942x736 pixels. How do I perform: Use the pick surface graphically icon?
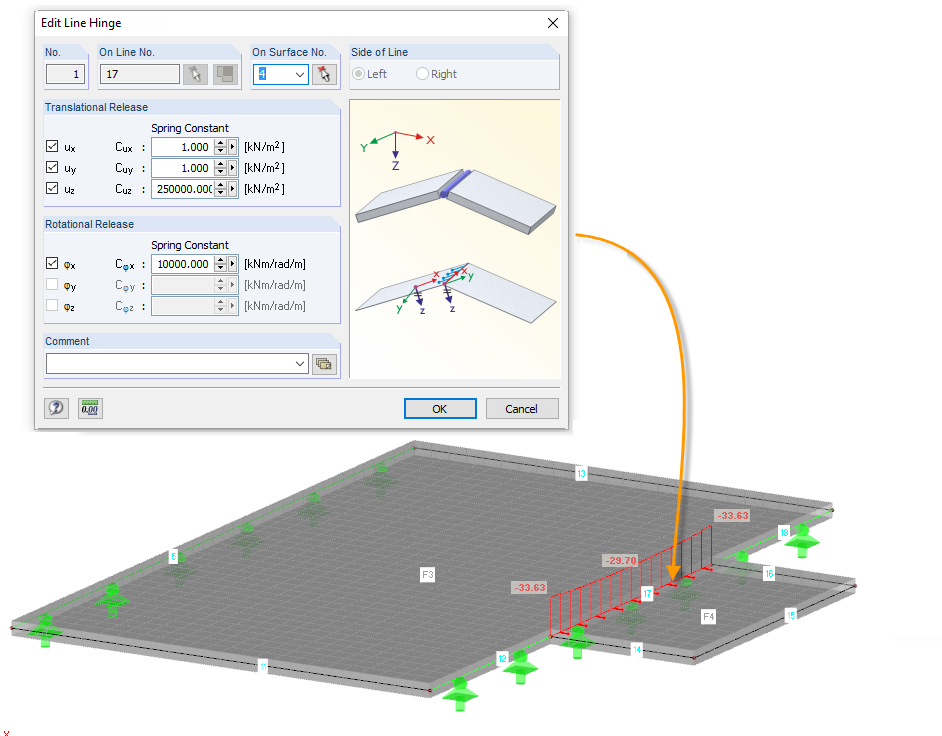pyautogui.click(x=324, y=73)
